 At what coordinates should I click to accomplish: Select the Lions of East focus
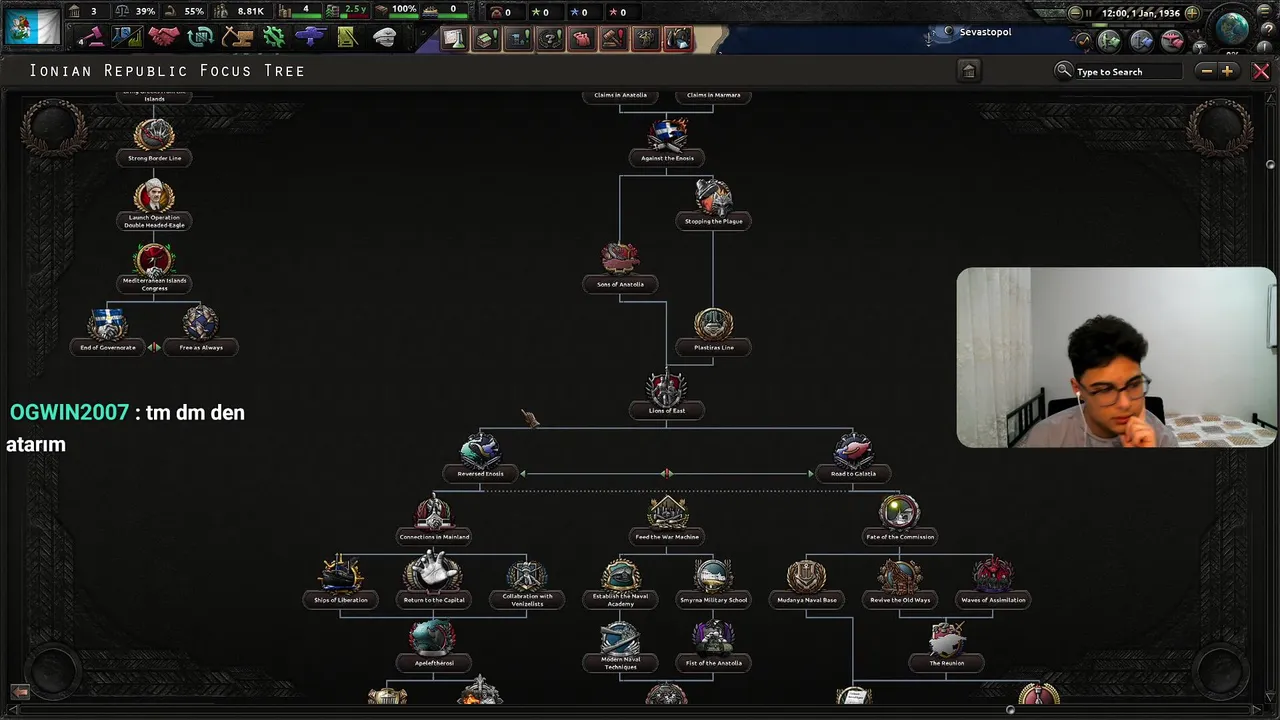tap(667, 395)
